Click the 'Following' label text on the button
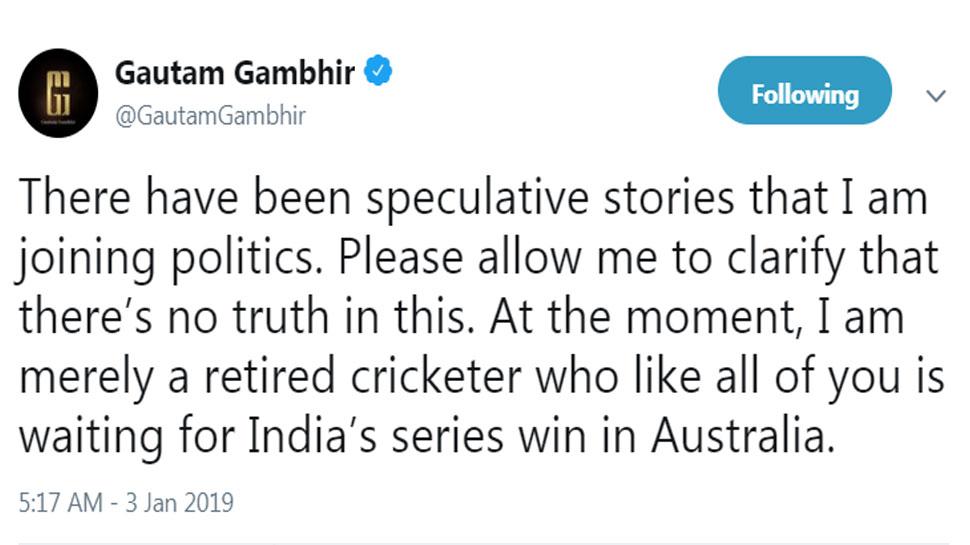This screenshot has height=545, width=970. point(805,94)
